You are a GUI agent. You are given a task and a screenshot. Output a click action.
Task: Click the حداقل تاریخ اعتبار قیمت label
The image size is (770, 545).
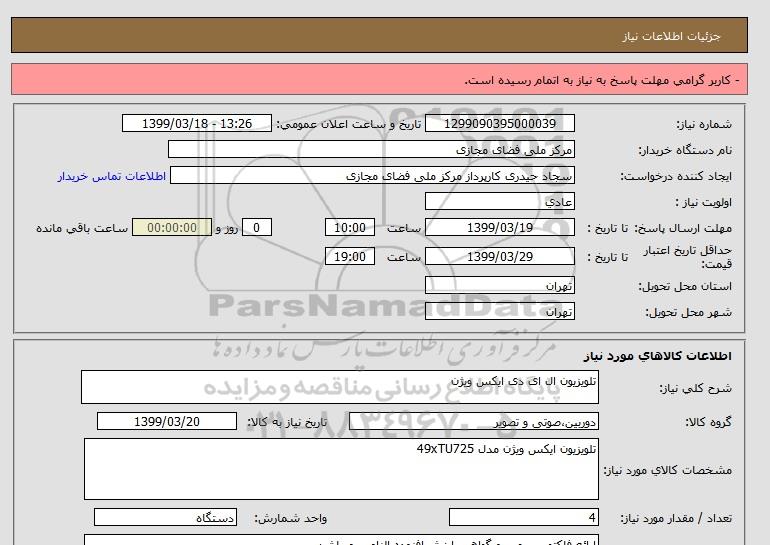(x=688, y=257)
